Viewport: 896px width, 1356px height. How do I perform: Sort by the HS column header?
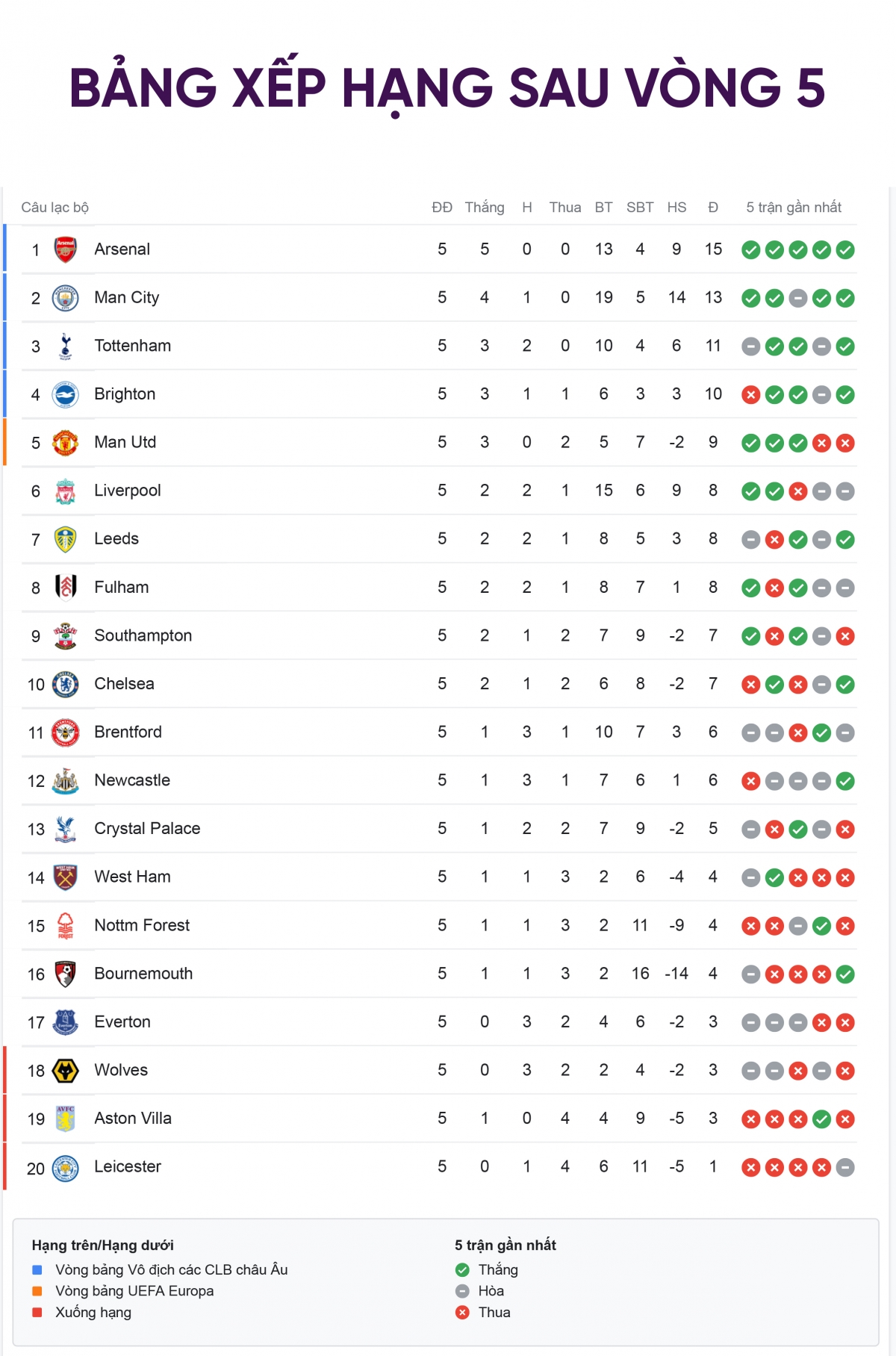tap(676, 208)
